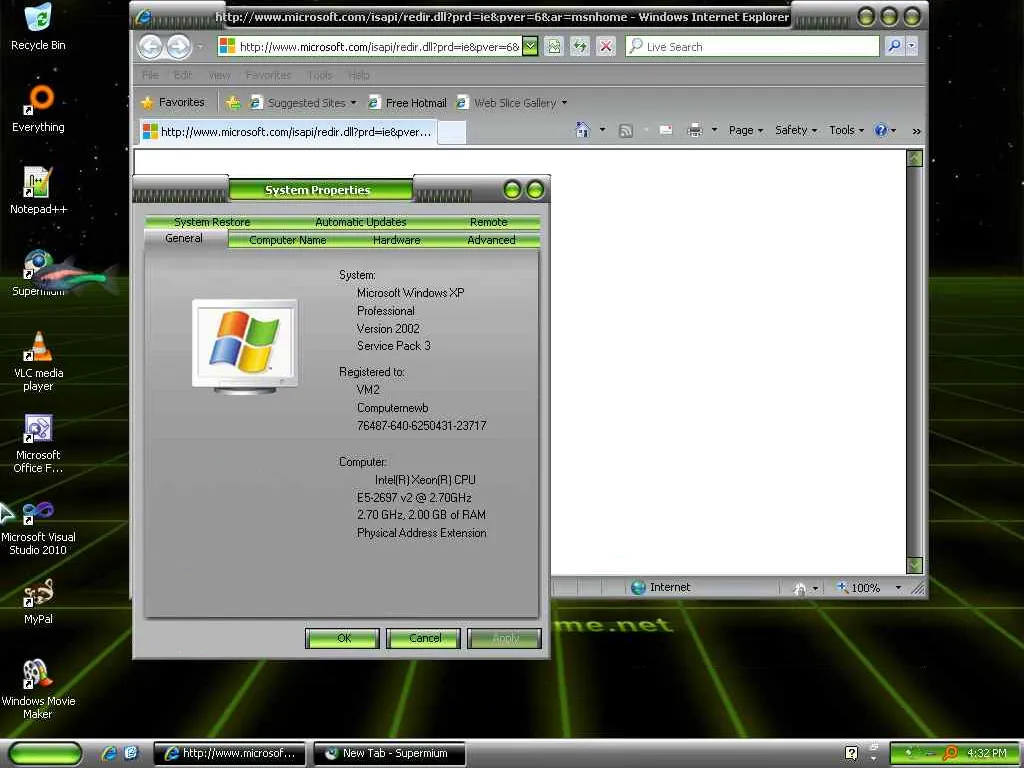This screenshot has height=768, width=1024.
Task: Launch Windows Movie Maker from the desktop
Action: 38,690
